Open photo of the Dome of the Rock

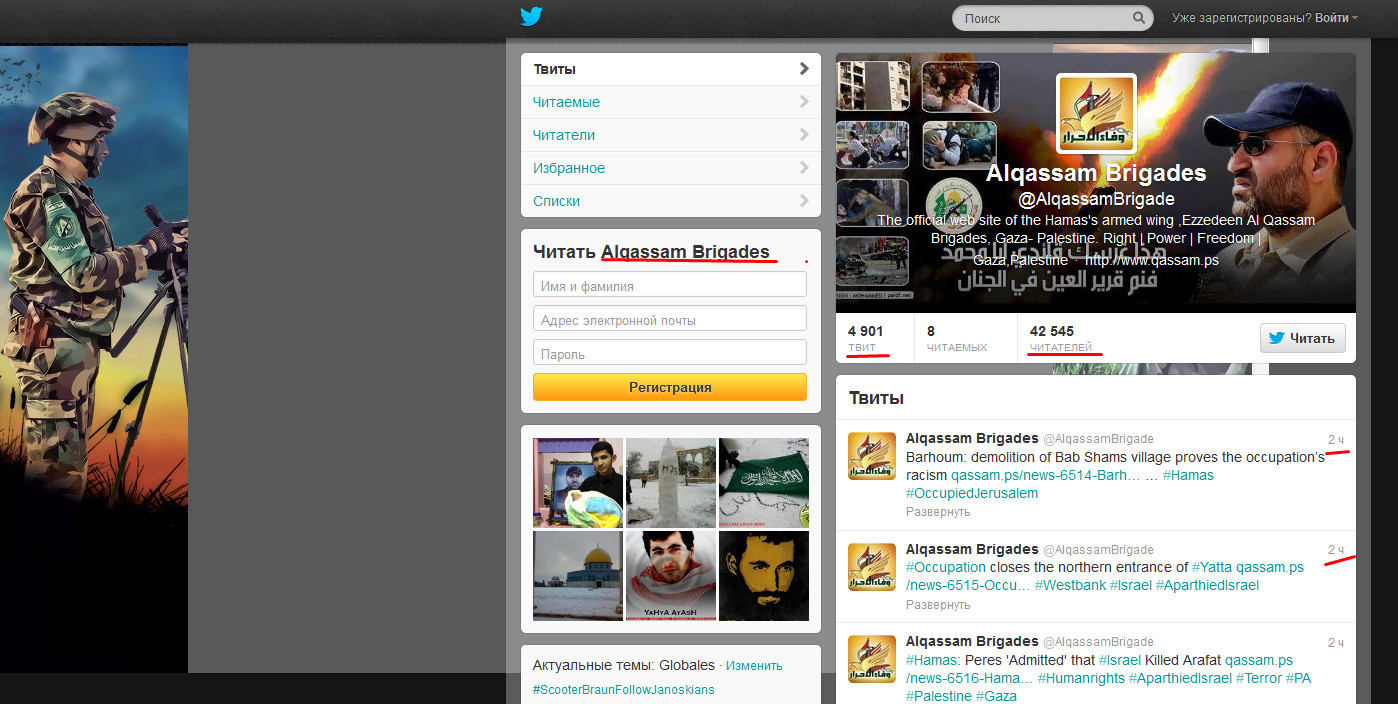tap(578, 575)
